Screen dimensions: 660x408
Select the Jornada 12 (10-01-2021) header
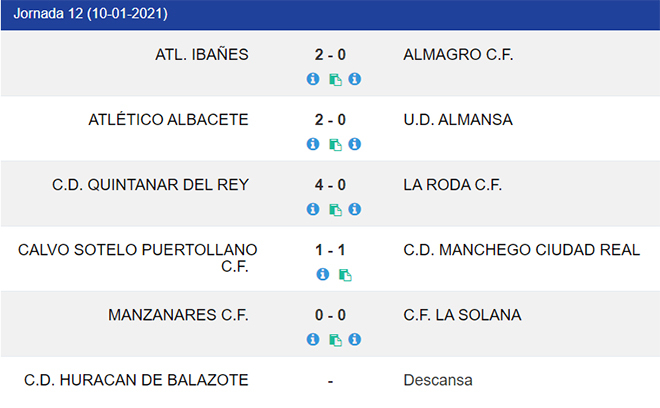pyautogui.click(x=330, y=14)
